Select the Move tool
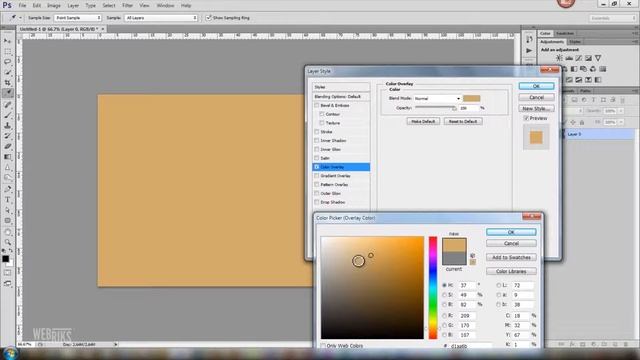Screen dimensions: 640x360 7,41
